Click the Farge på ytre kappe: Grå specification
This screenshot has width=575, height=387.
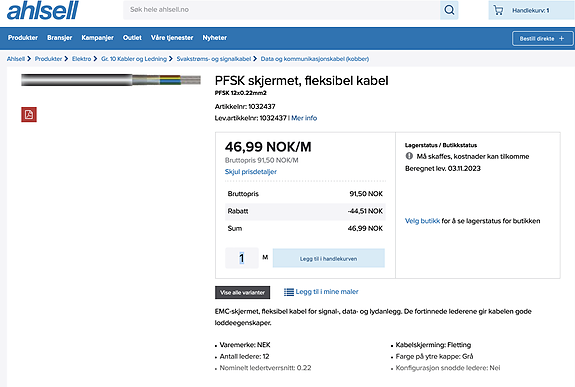click(434, 357)
